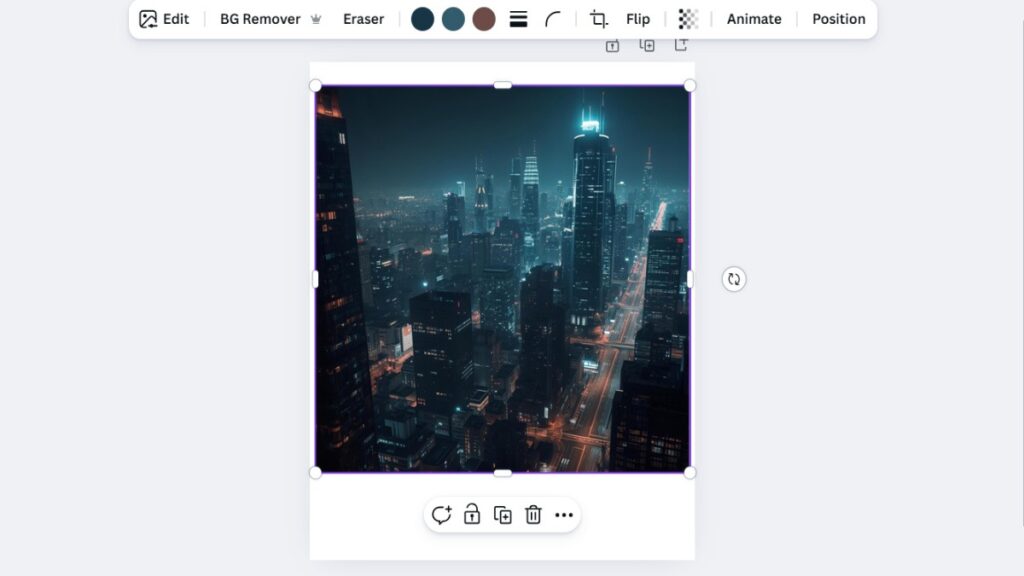Click the city skyline night photo
Viewport: 1024px width, 576px height.
(x=502, y=278)
